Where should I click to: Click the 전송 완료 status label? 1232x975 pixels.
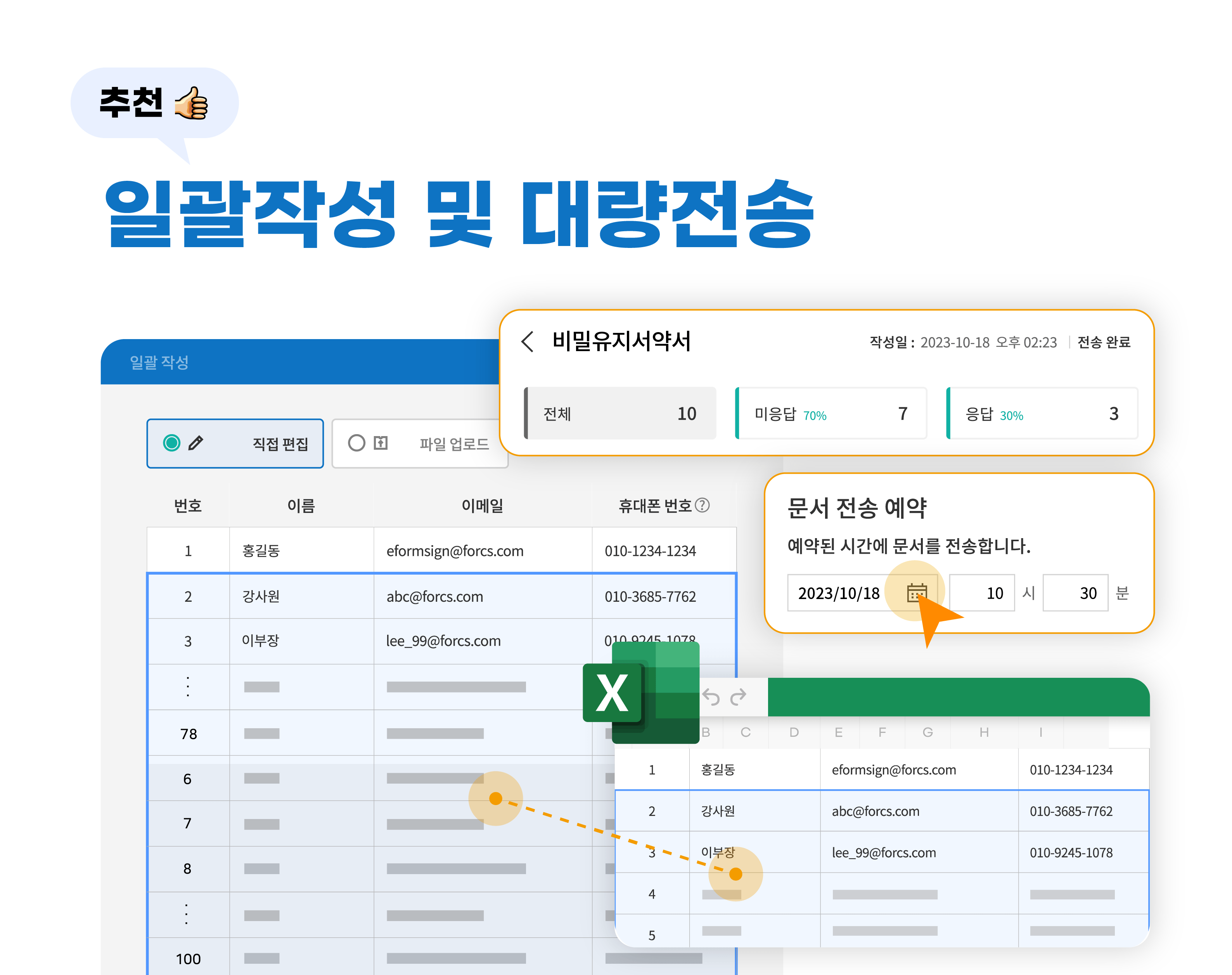point(1104,342)
